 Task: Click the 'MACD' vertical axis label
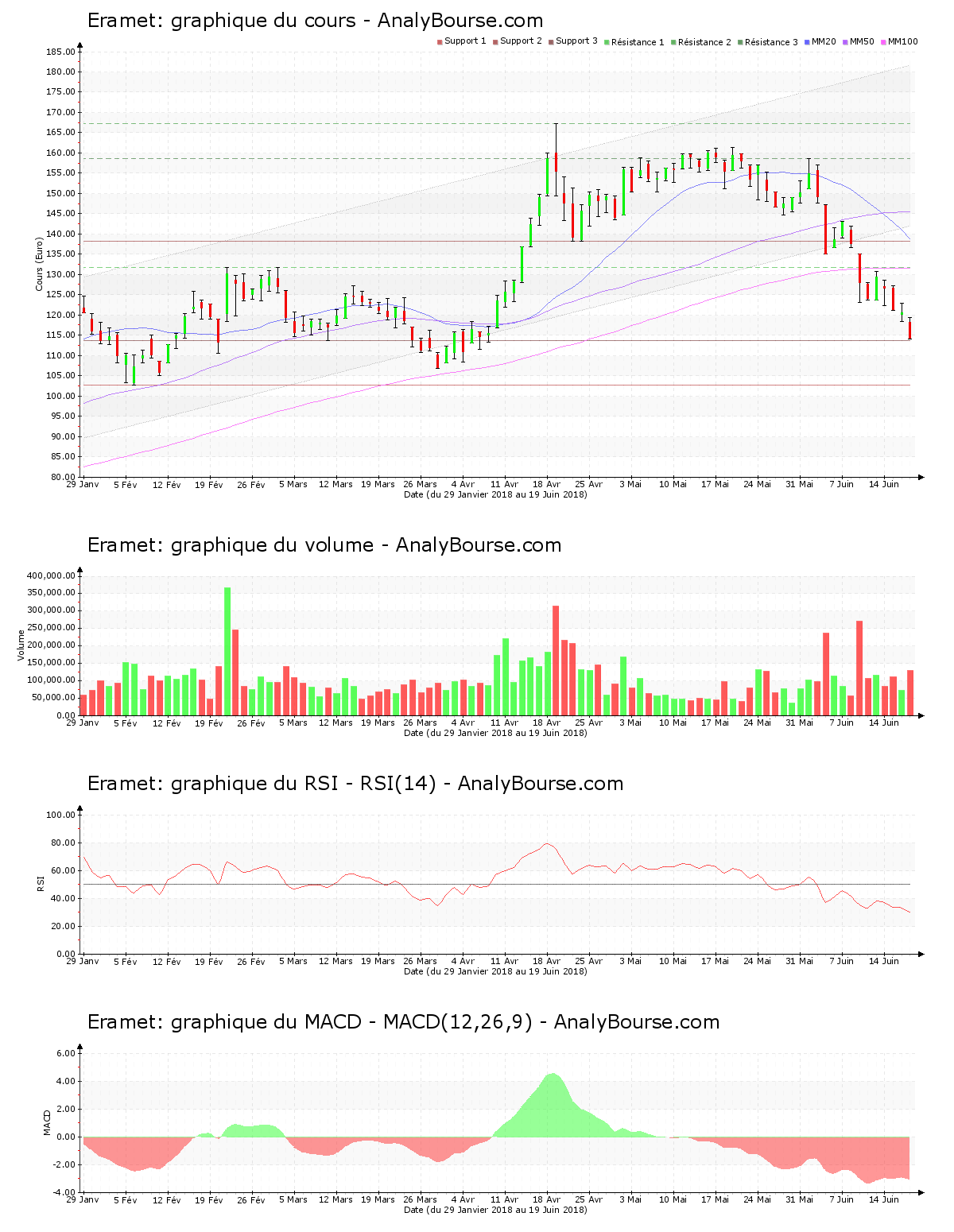tap(47, 1122)
